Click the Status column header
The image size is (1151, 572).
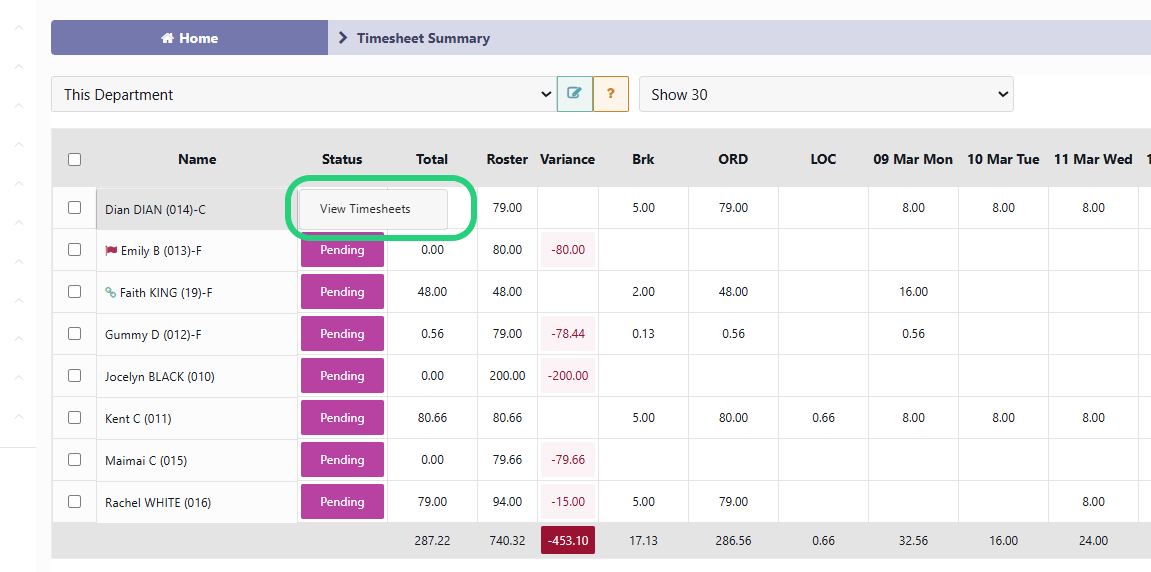point(342,159)
